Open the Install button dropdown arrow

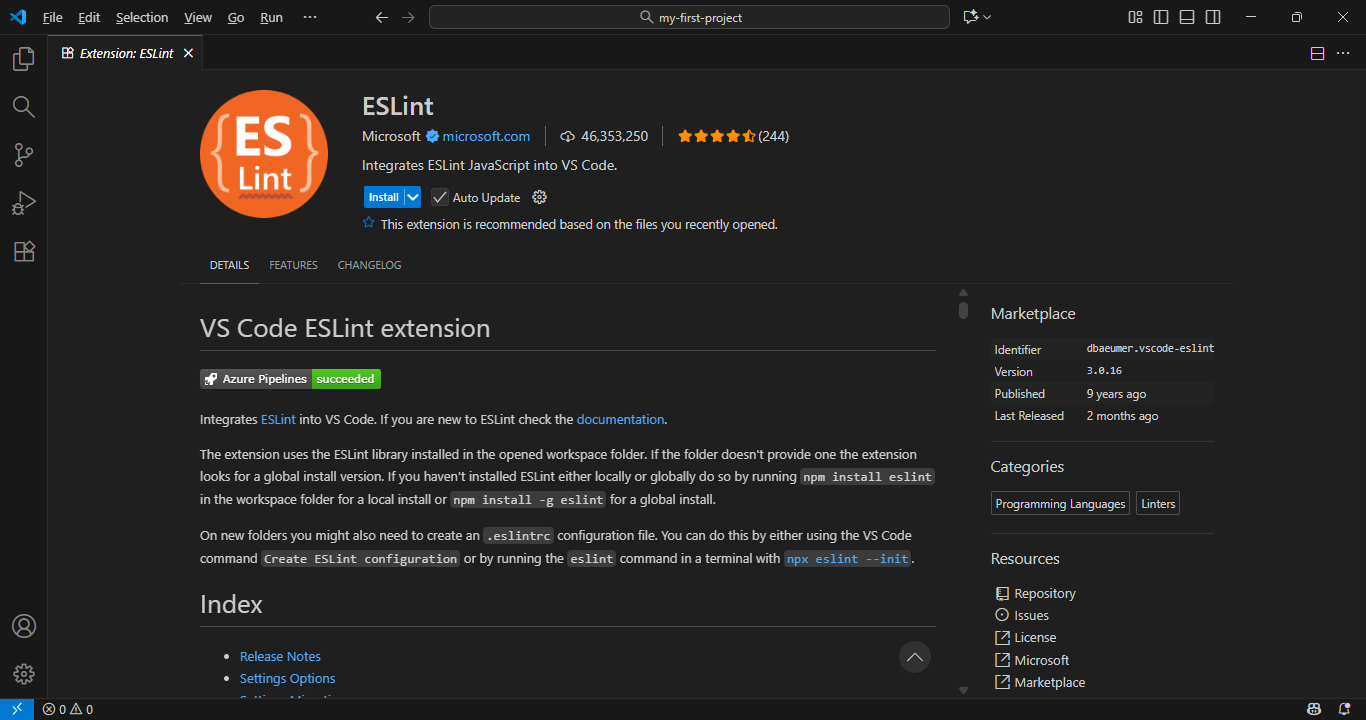[x=411, y=196]
